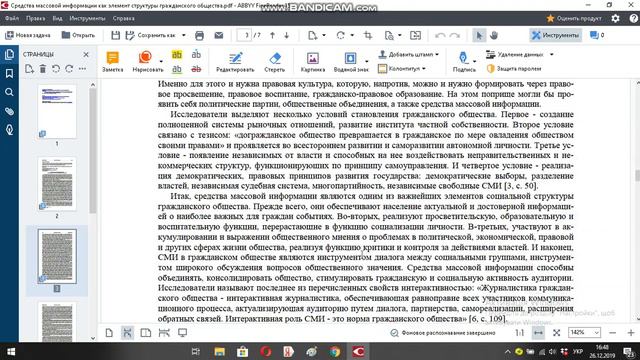The height and width of the screenshot is (360, 640).
Task: Zoom out with minus button
Action: point(612,333)
